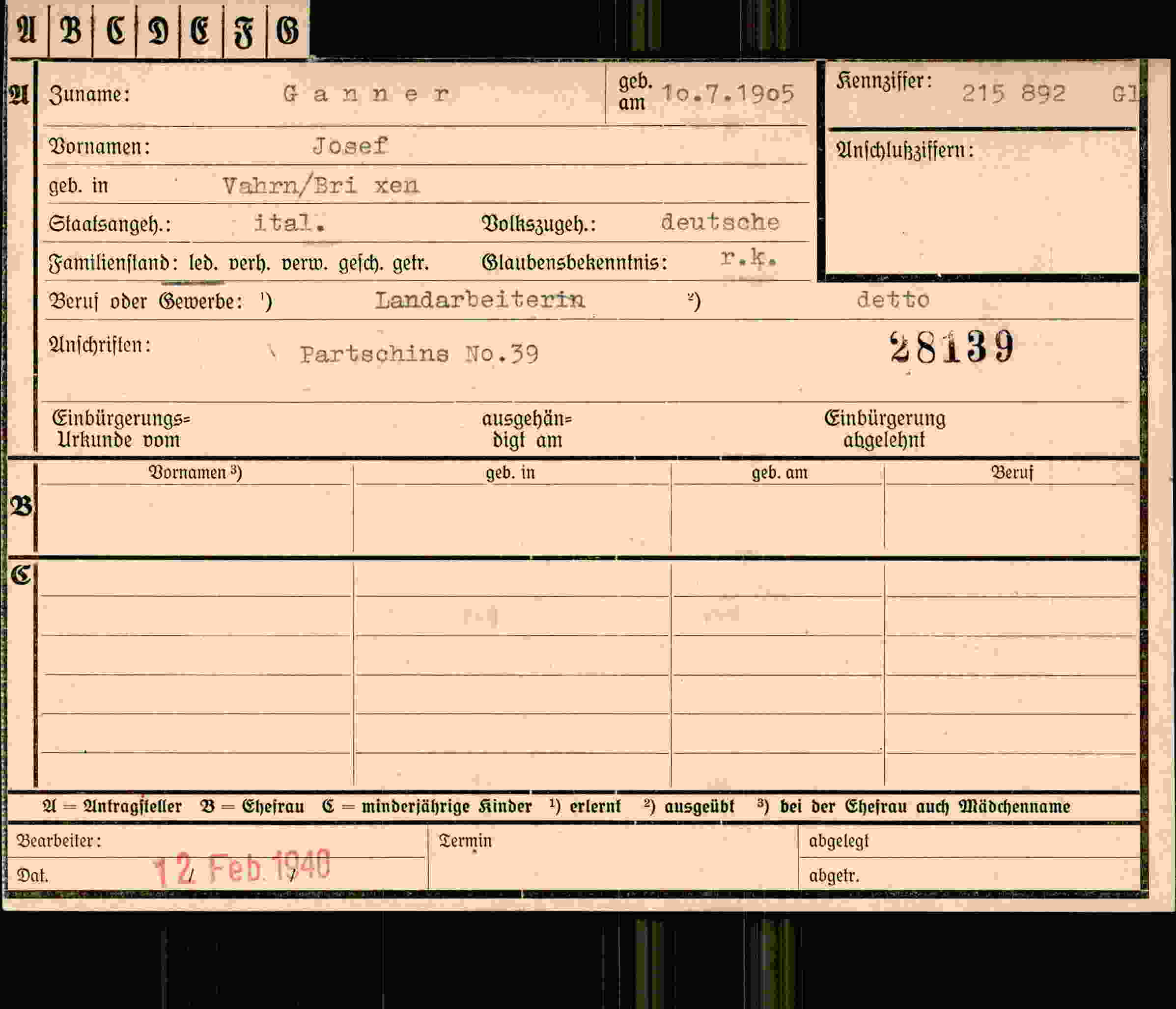Click the occupation 'Landarbeiterin'

pyautogui.click(x=479, y=300)
